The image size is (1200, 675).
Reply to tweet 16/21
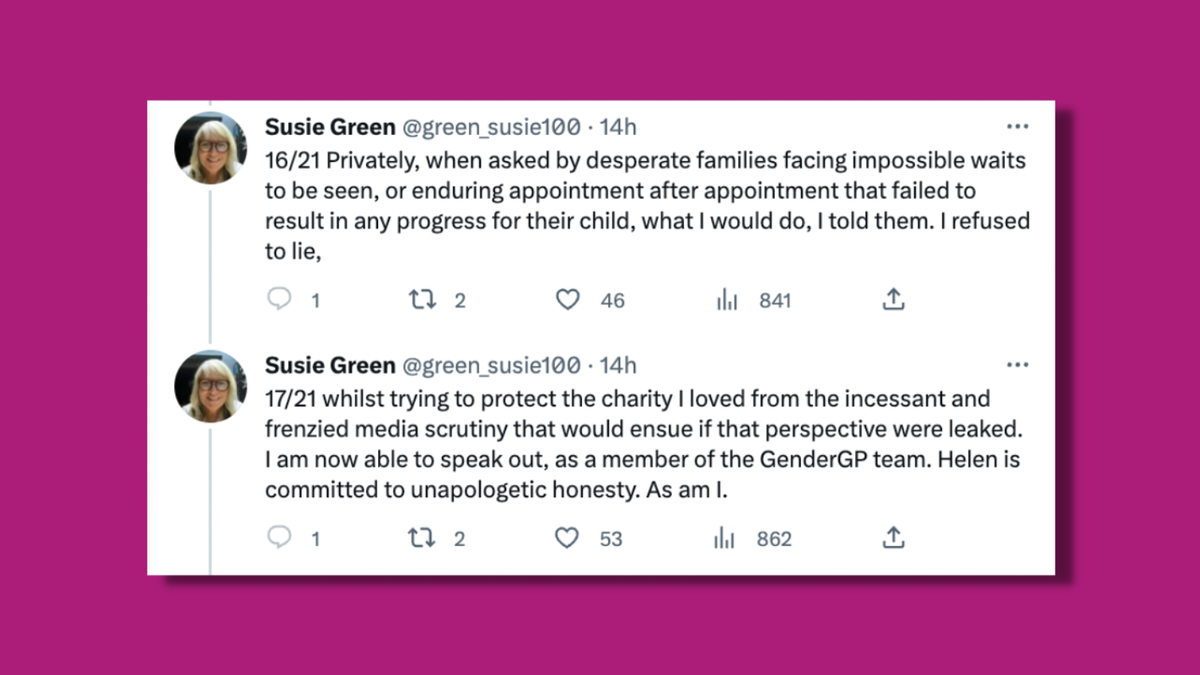point(280,299)
